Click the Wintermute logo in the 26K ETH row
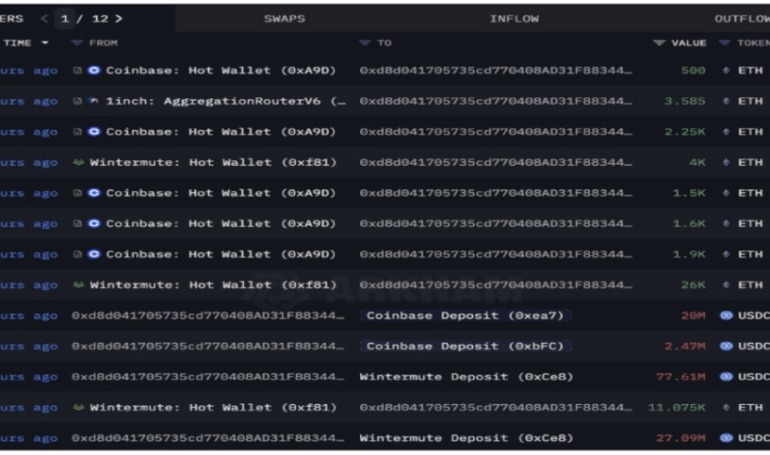The width and height of the screenshot is (770, 455). point(78,285)
